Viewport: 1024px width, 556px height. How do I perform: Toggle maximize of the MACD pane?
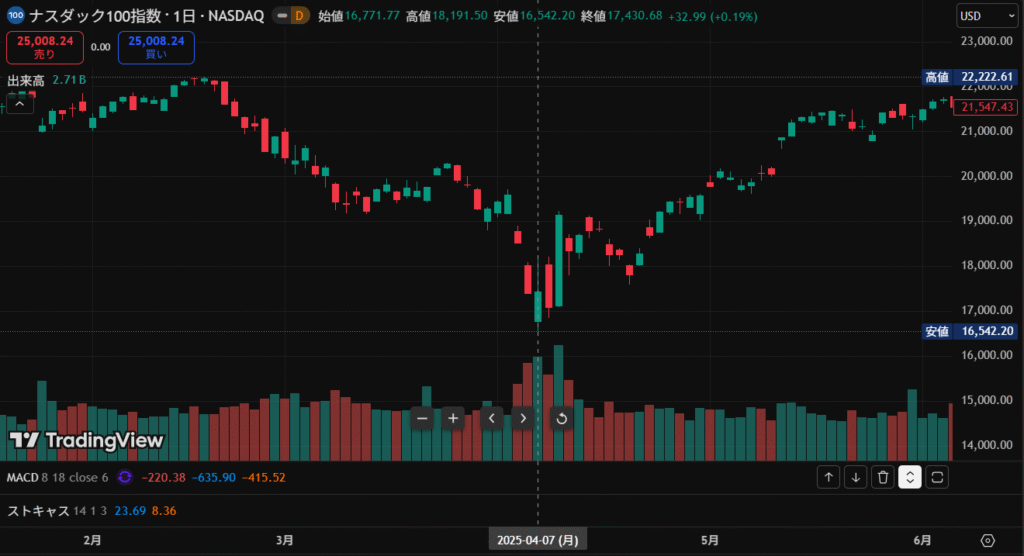pyautogui.click(x=937, y=477)
